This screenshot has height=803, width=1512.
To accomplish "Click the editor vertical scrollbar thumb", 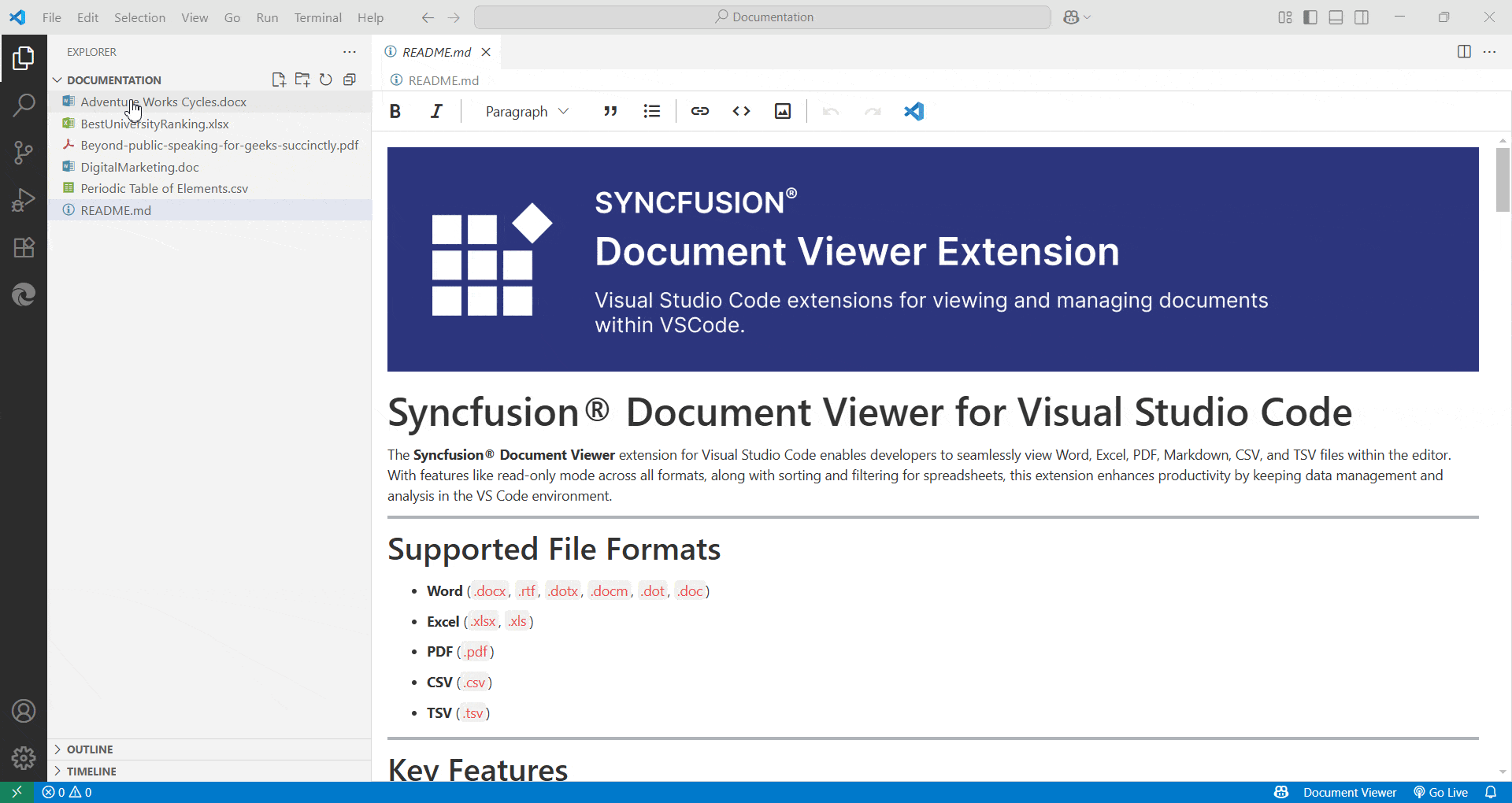I will coord(1503,179).
